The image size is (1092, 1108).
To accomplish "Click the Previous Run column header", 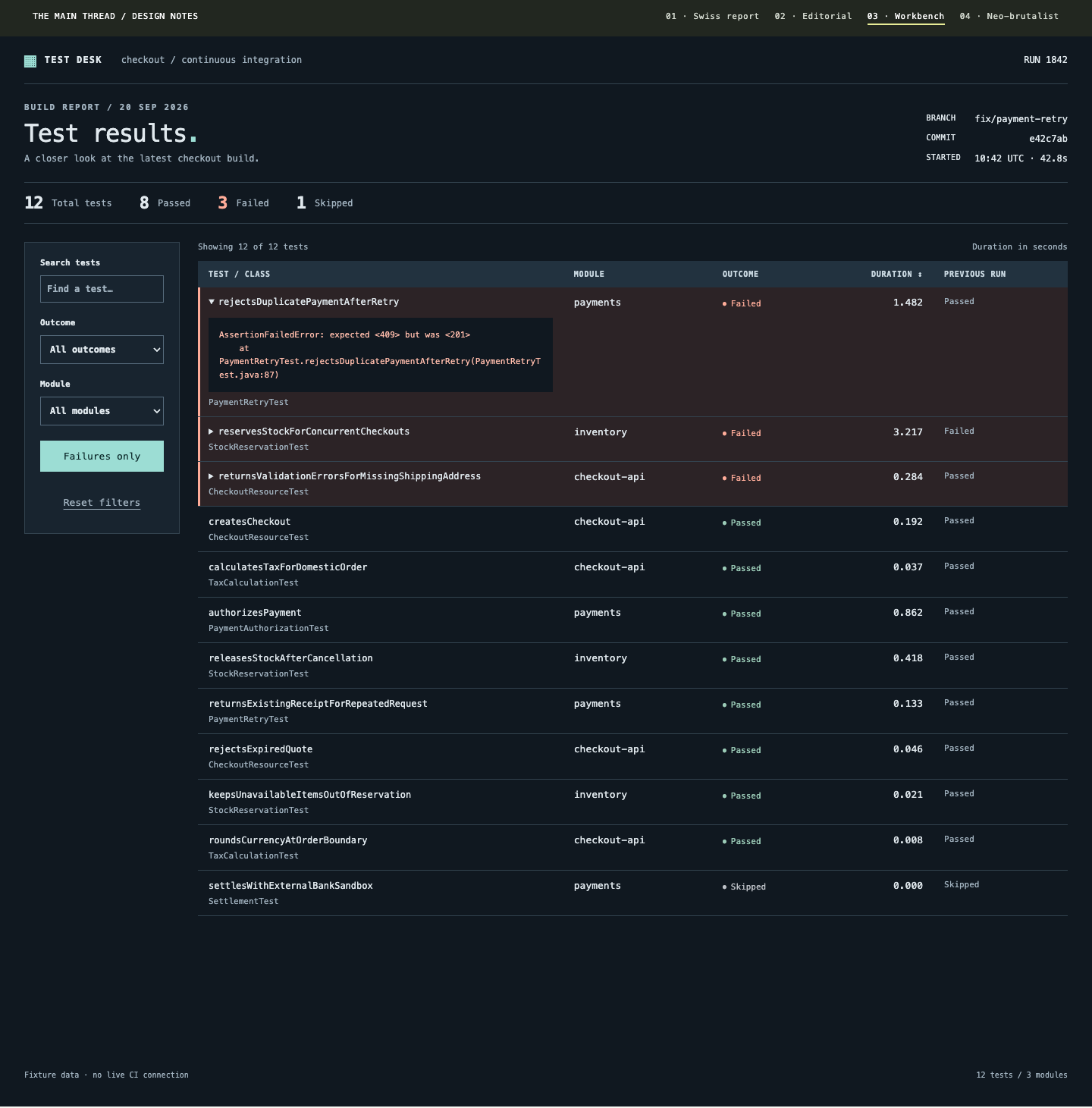I will tap(974, 275).
